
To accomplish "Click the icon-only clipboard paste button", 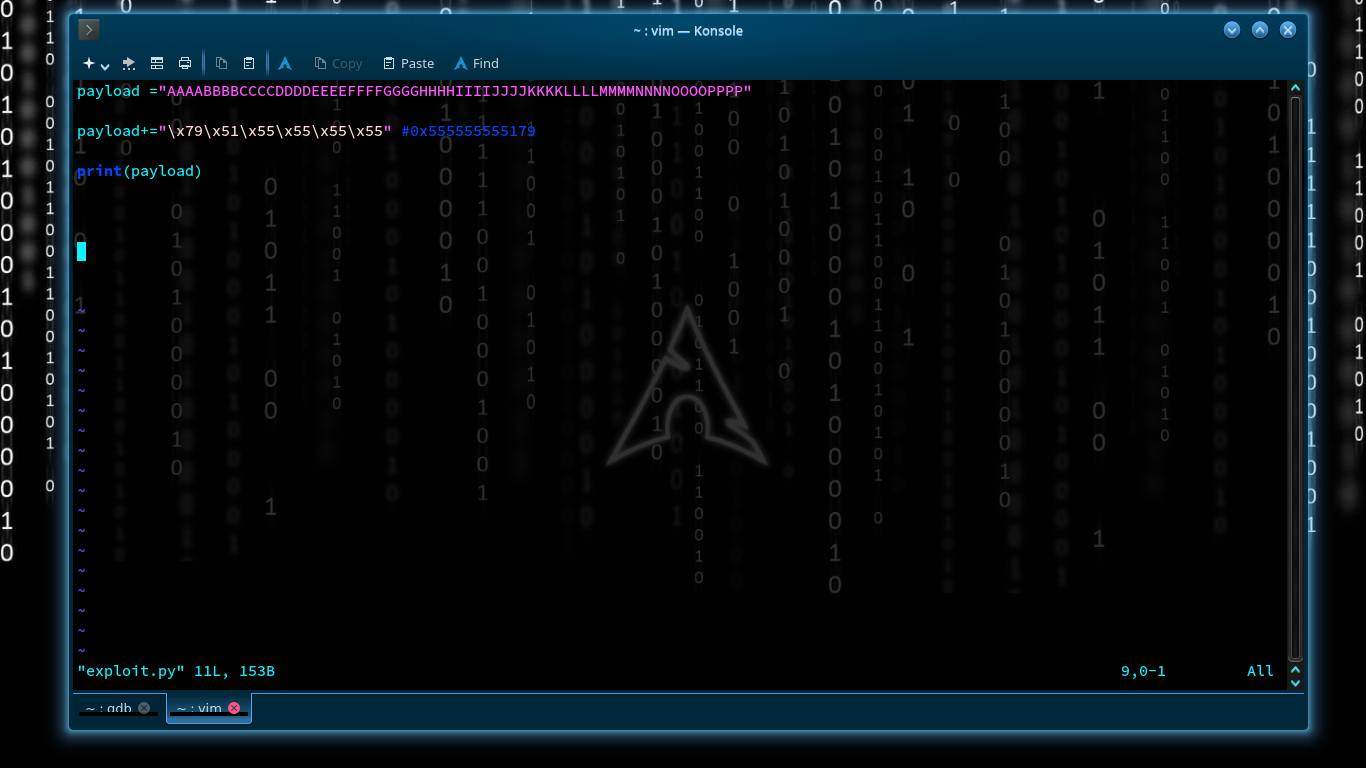I will click(249, 63).
